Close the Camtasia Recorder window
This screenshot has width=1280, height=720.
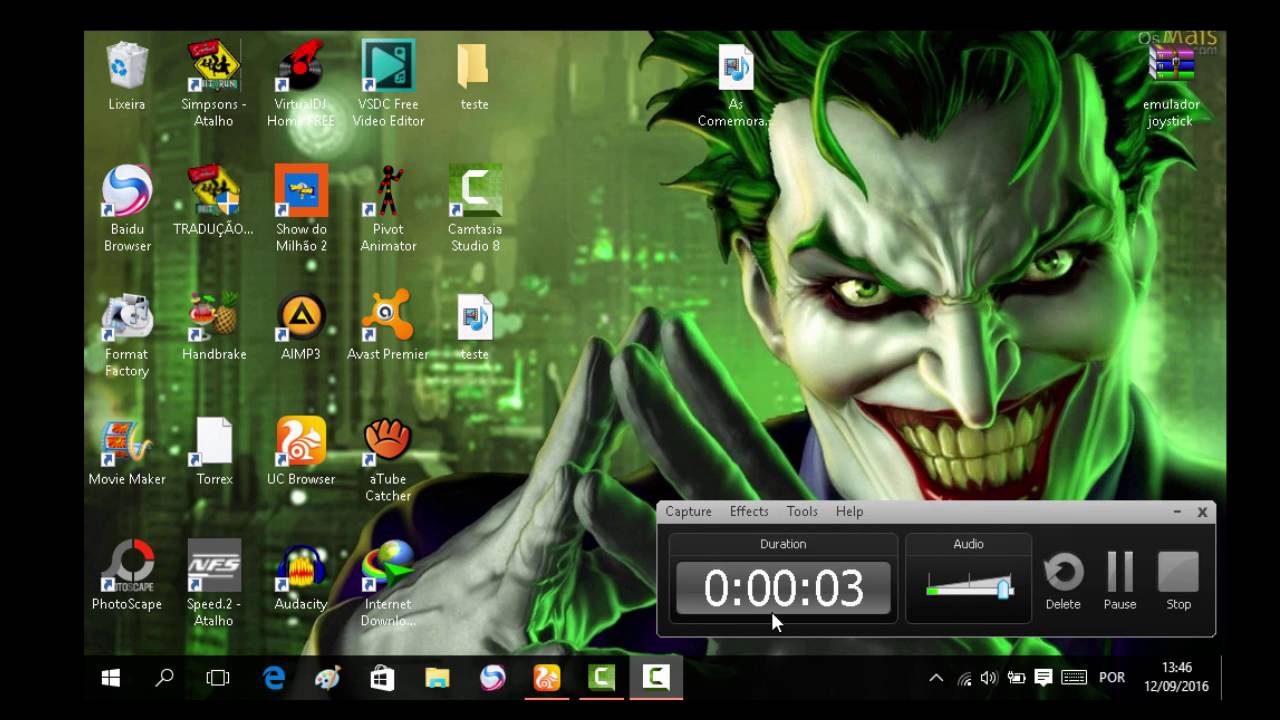point(1202,511)
